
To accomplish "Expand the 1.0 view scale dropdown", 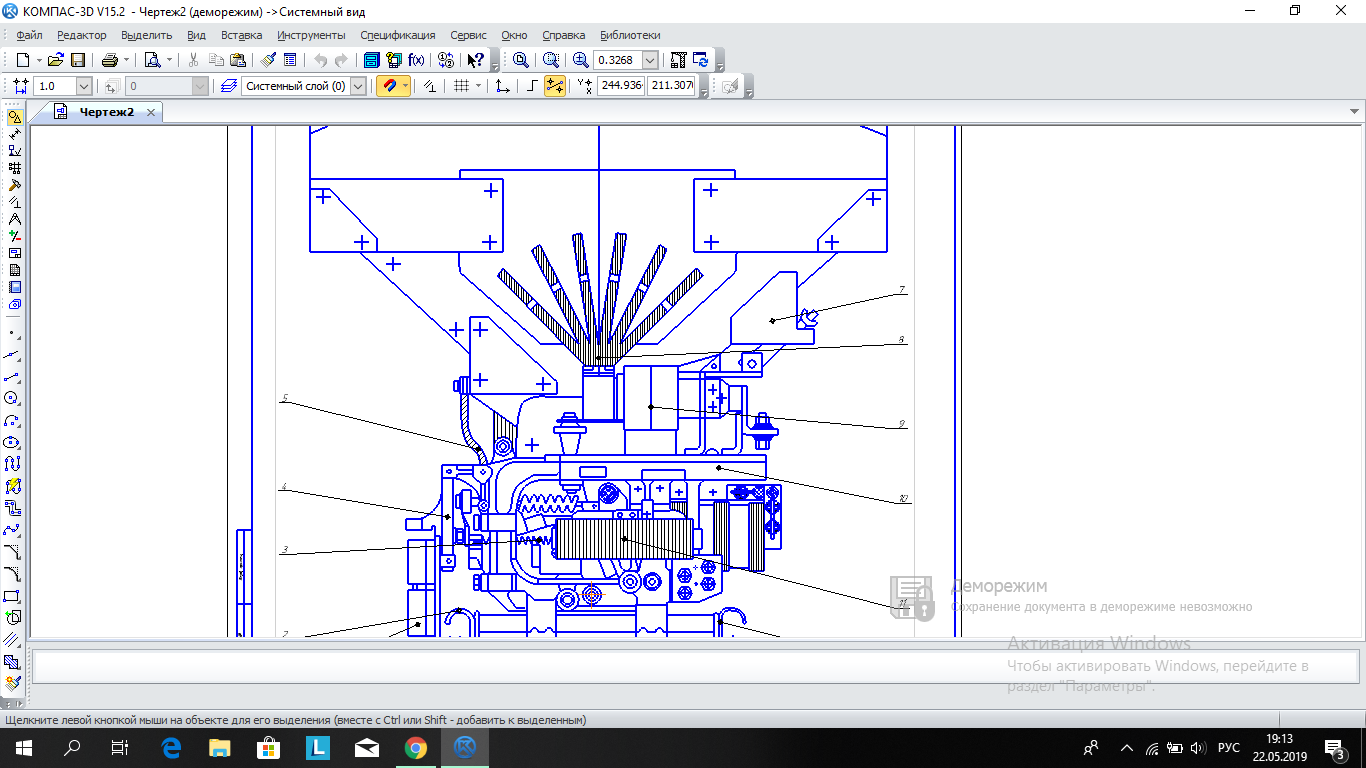I will pyautogui.click(x=83, y=86).
